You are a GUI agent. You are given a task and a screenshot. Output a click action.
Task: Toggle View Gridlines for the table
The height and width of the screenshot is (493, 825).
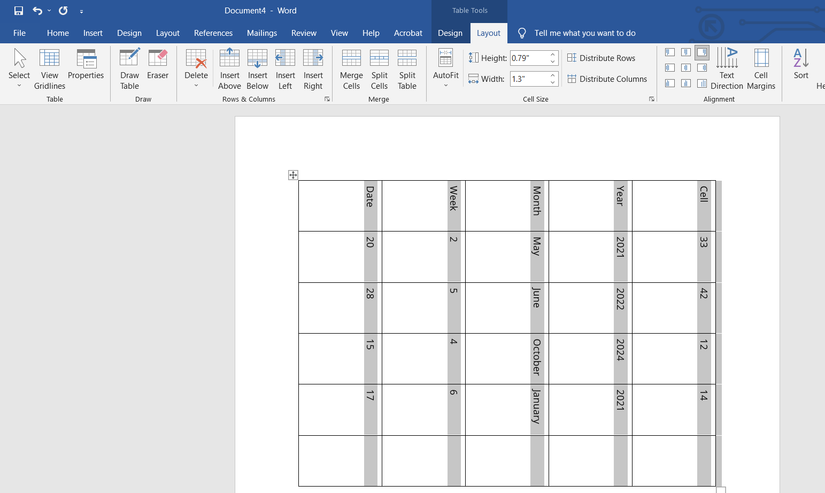coord(49,68)
